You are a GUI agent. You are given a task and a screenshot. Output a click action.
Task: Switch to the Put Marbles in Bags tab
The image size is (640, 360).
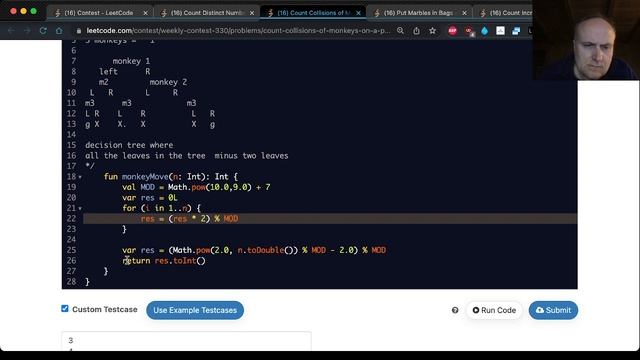pyautogui.click(x=419, y=13)
